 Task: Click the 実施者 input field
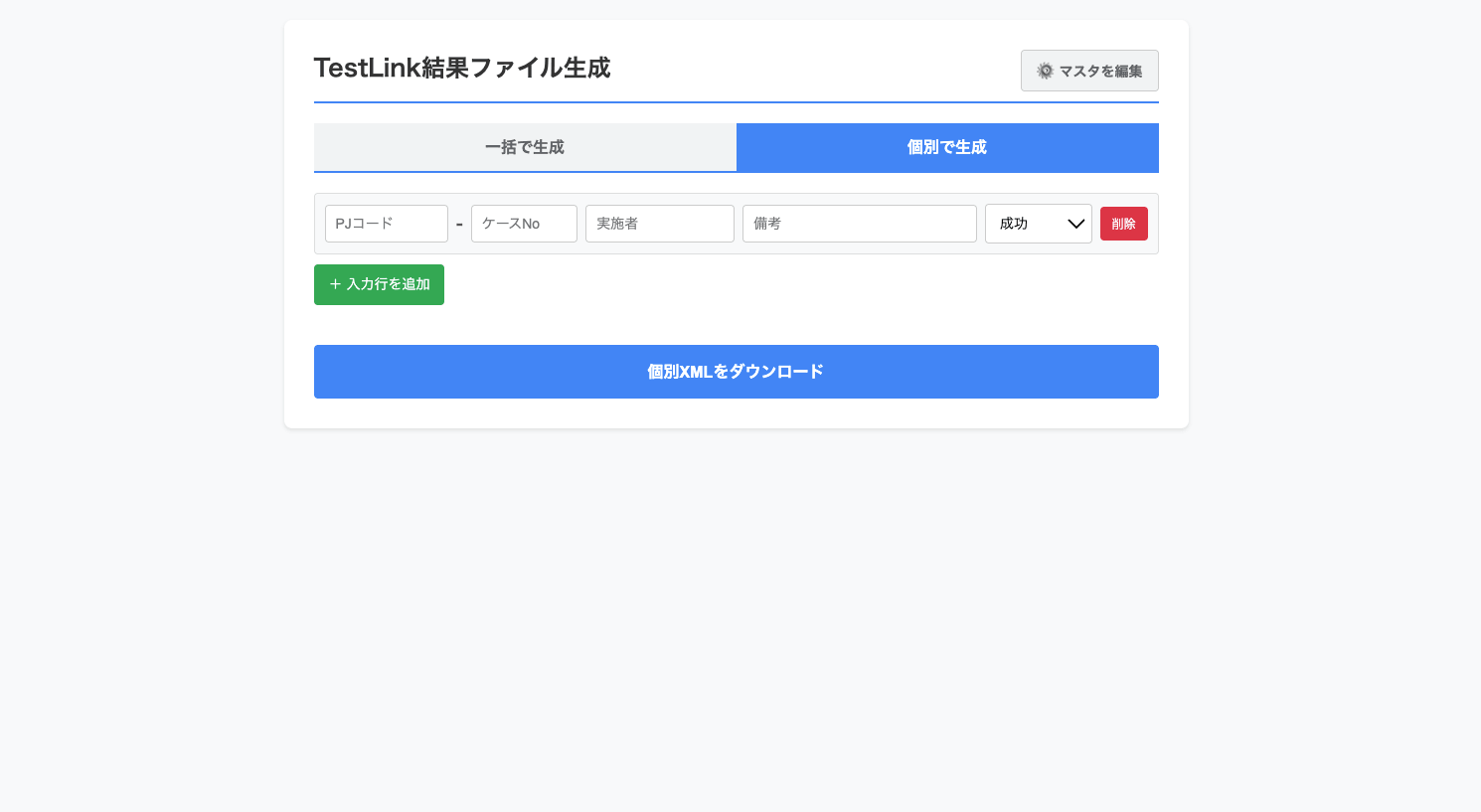pyautogui.click(x=660, y=224)
